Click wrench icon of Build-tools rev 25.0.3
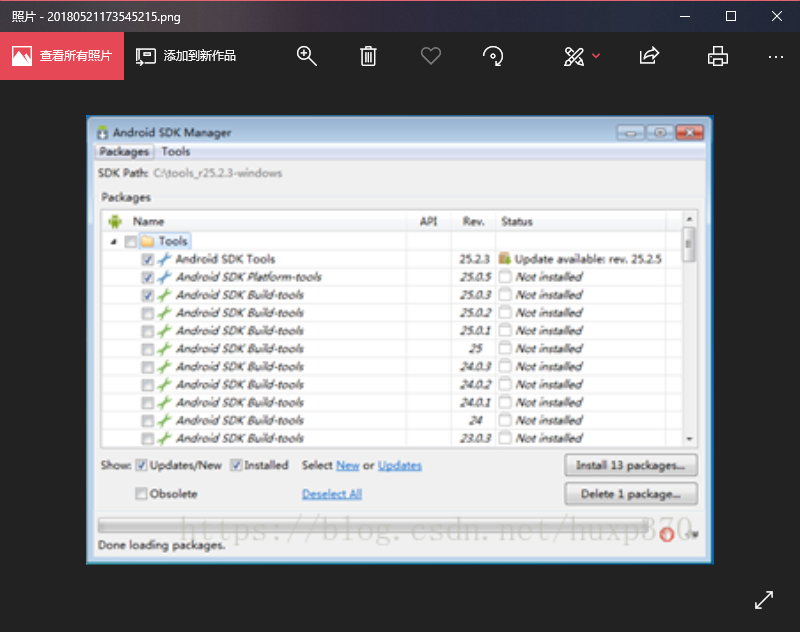 pyautogui.click(x=164, y=295)
